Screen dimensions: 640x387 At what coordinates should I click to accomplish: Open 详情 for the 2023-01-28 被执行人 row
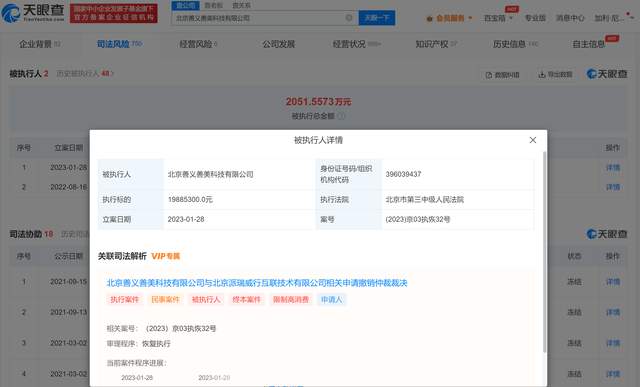[x=613, y=167]
